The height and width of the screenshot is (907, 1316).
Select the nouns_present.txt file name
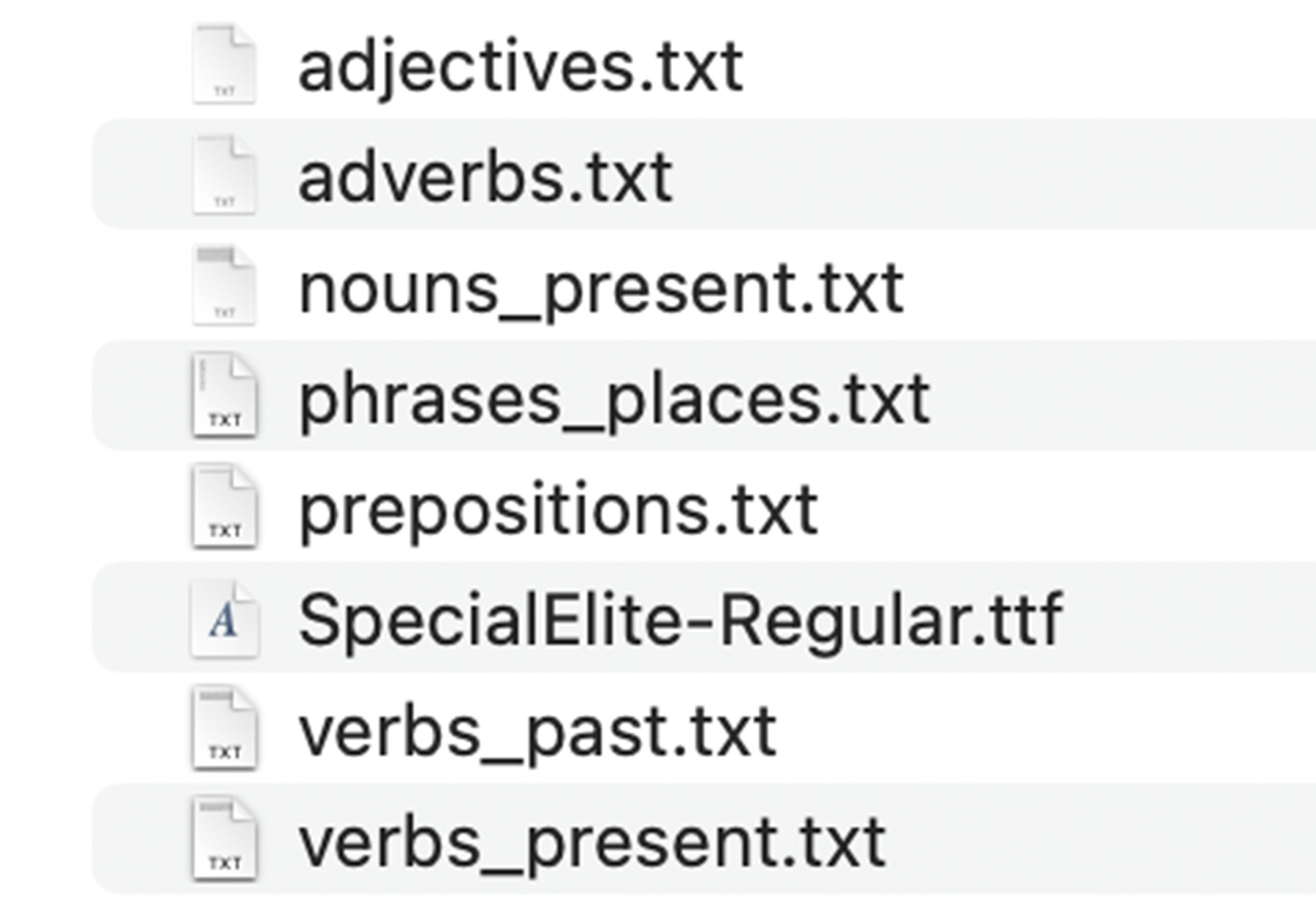pos(601,290)
